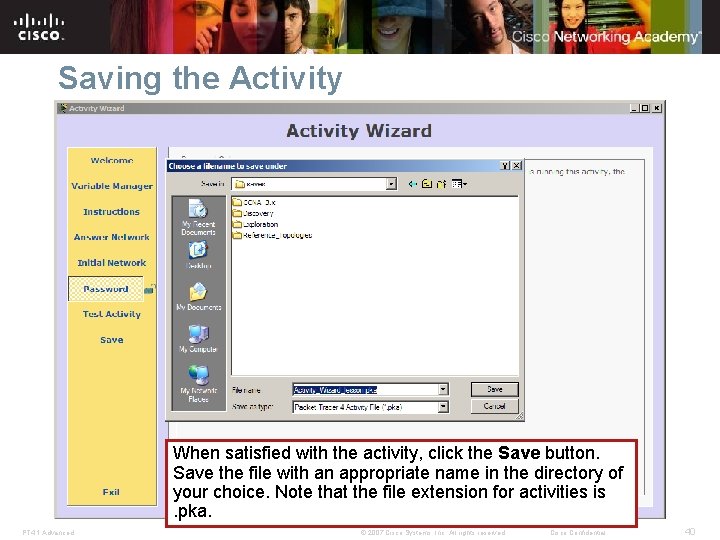
Task: Minimize the Activity Wizard window
Action: click(634, 108)
